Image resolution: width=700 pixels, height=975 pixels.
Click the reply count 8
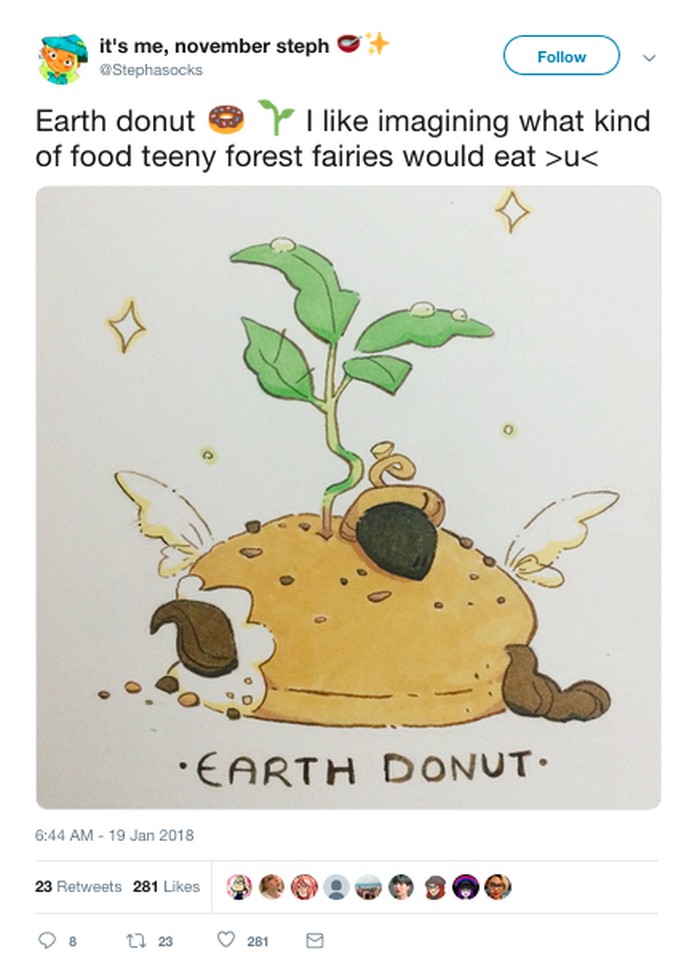pyautogui.click(x=73, y=942)
